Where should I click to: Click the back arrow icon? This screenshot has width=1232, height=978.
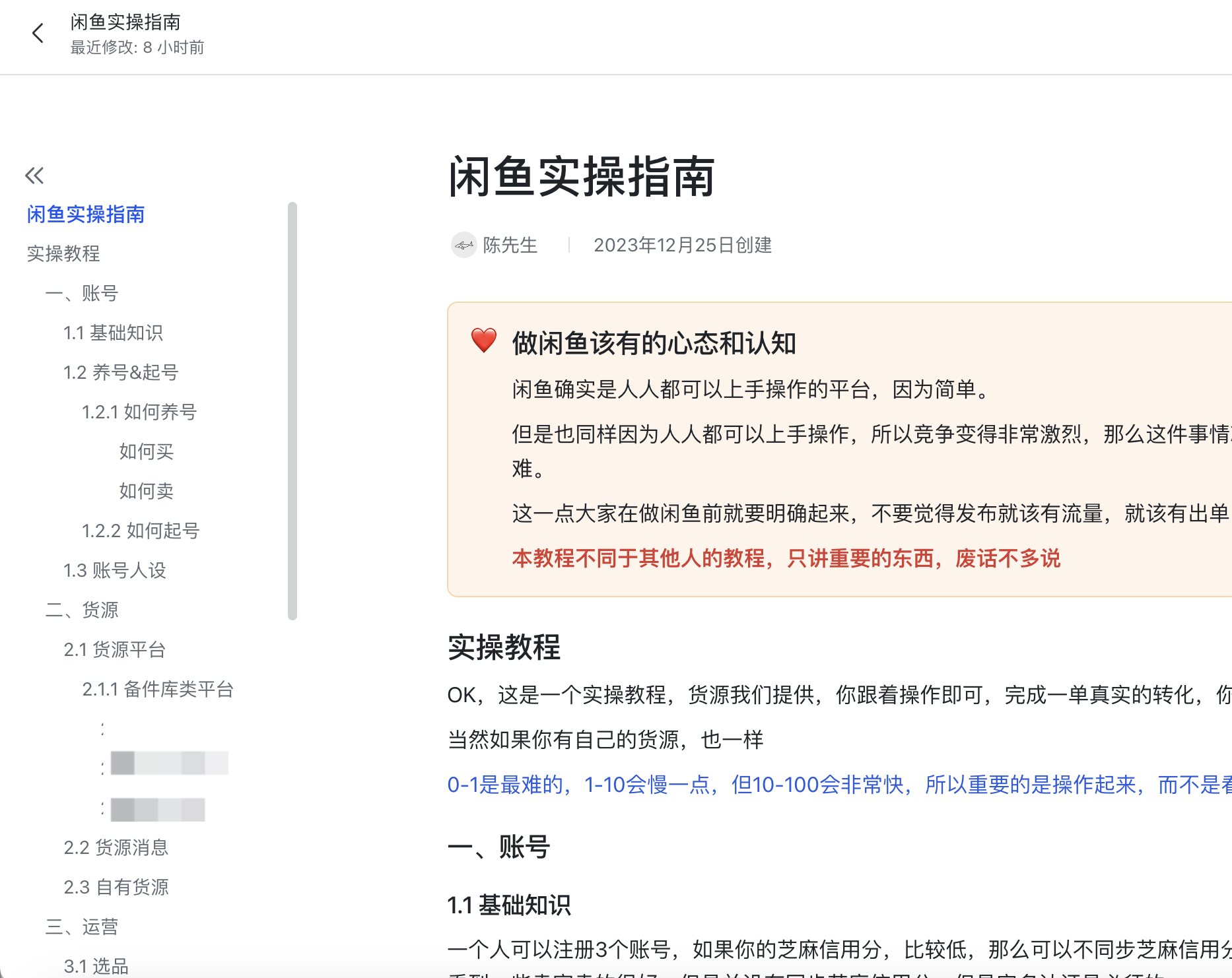point(38,33)
